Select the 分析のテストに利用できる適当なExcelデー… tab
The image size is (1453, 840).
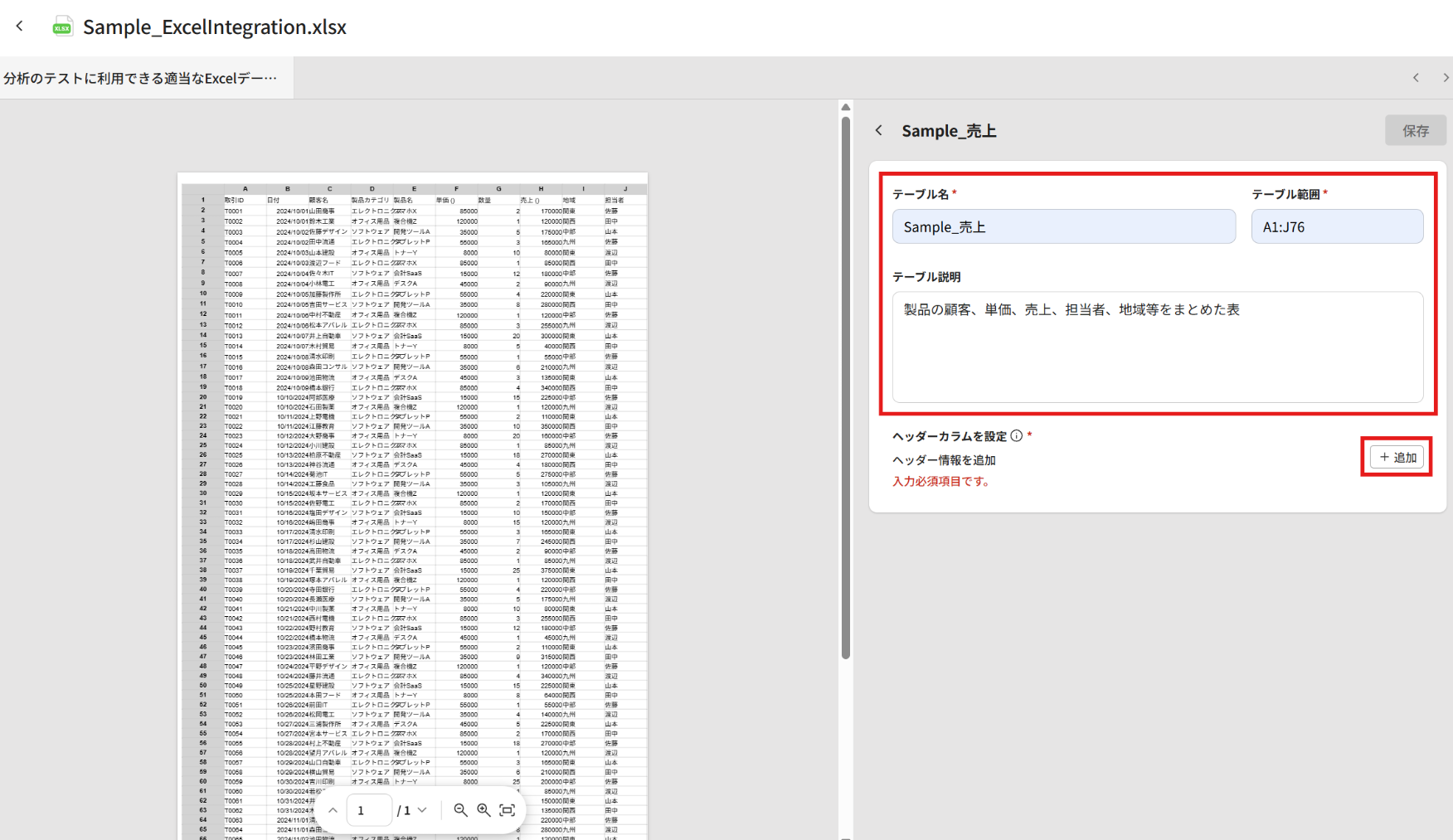pyautogui.click(x=141, y=78)
